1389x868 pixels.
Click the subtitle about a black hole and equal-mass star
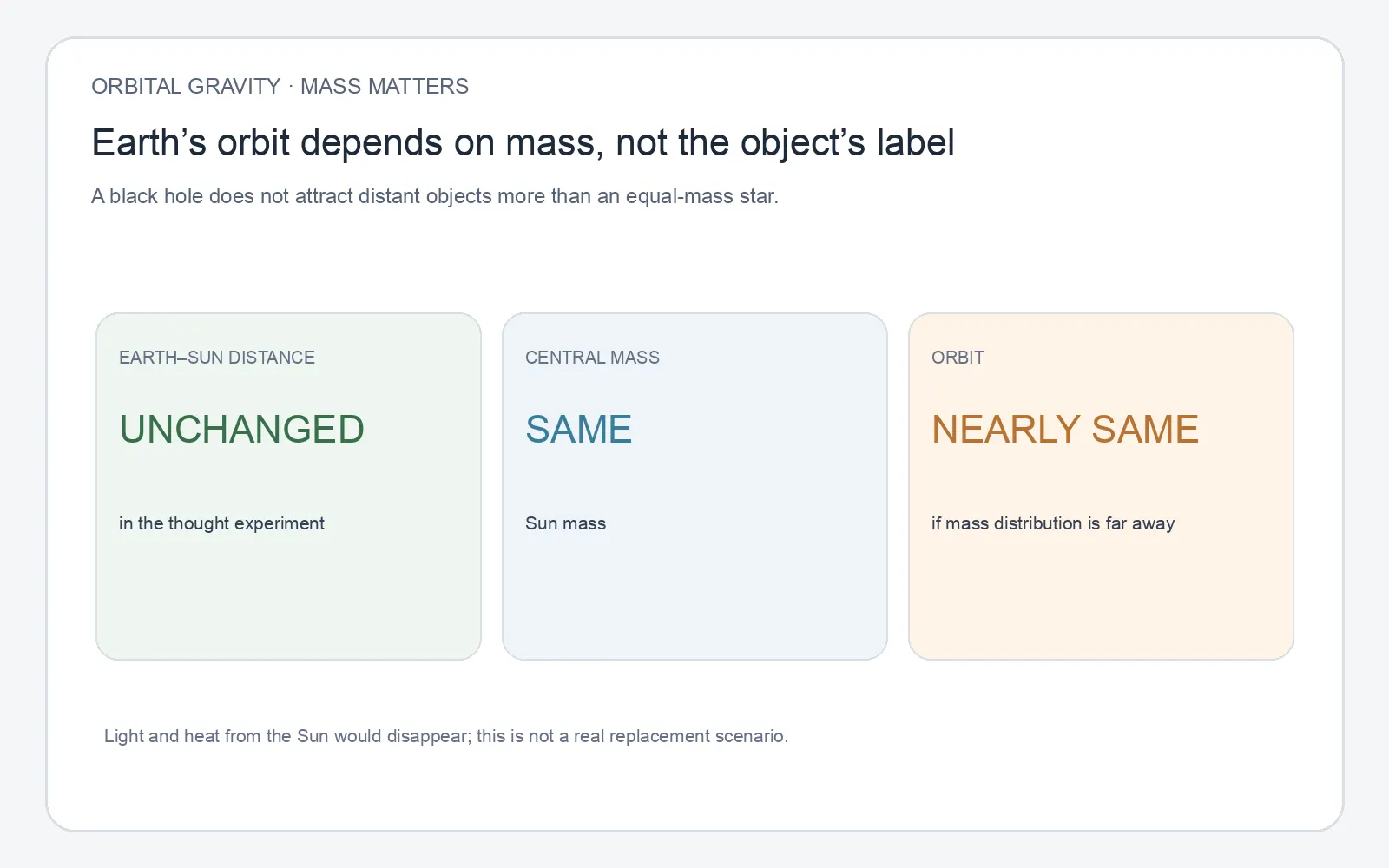(x=435, y=196)
